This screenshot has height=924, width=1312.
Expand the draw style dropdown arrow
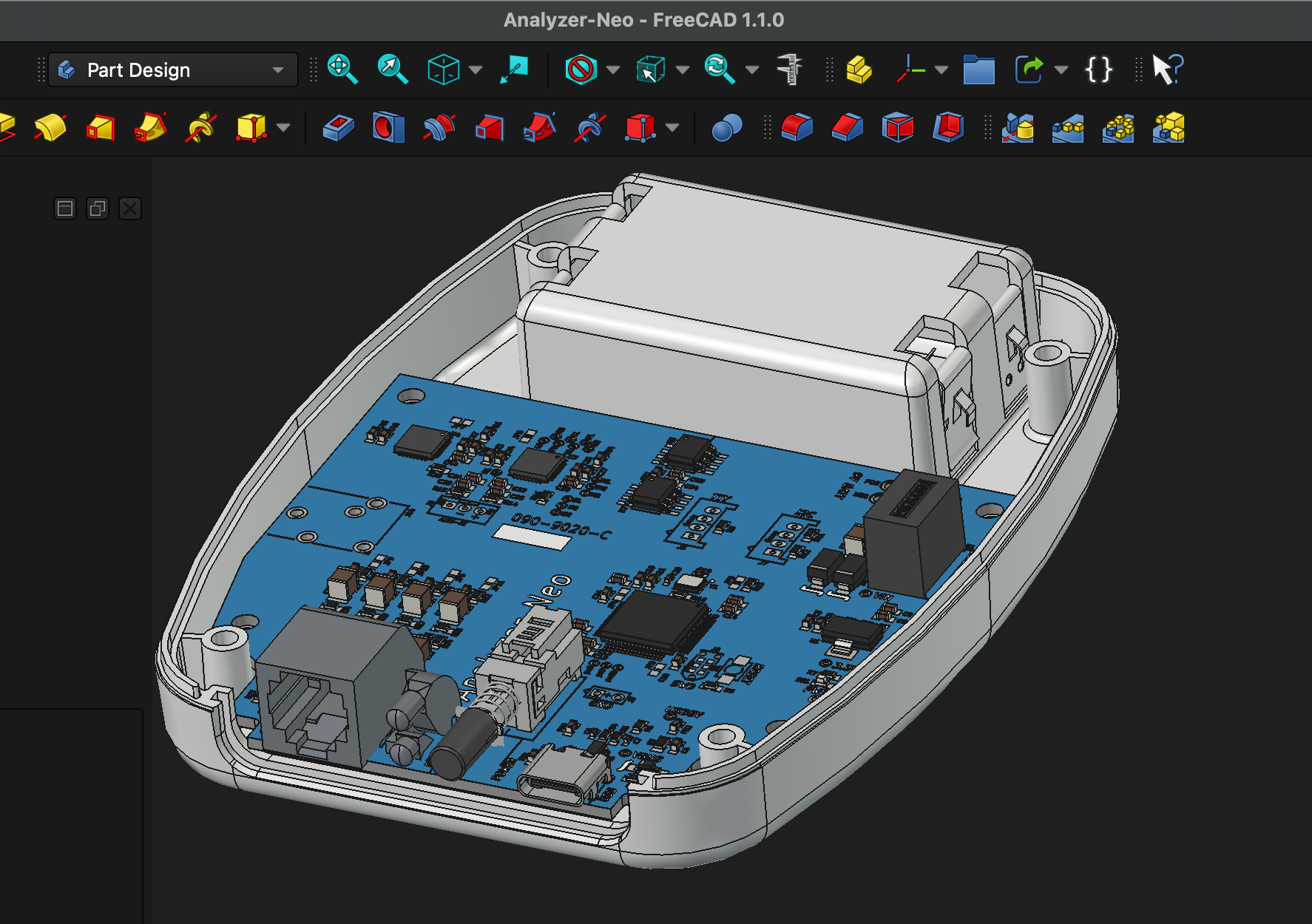[613, 69]
